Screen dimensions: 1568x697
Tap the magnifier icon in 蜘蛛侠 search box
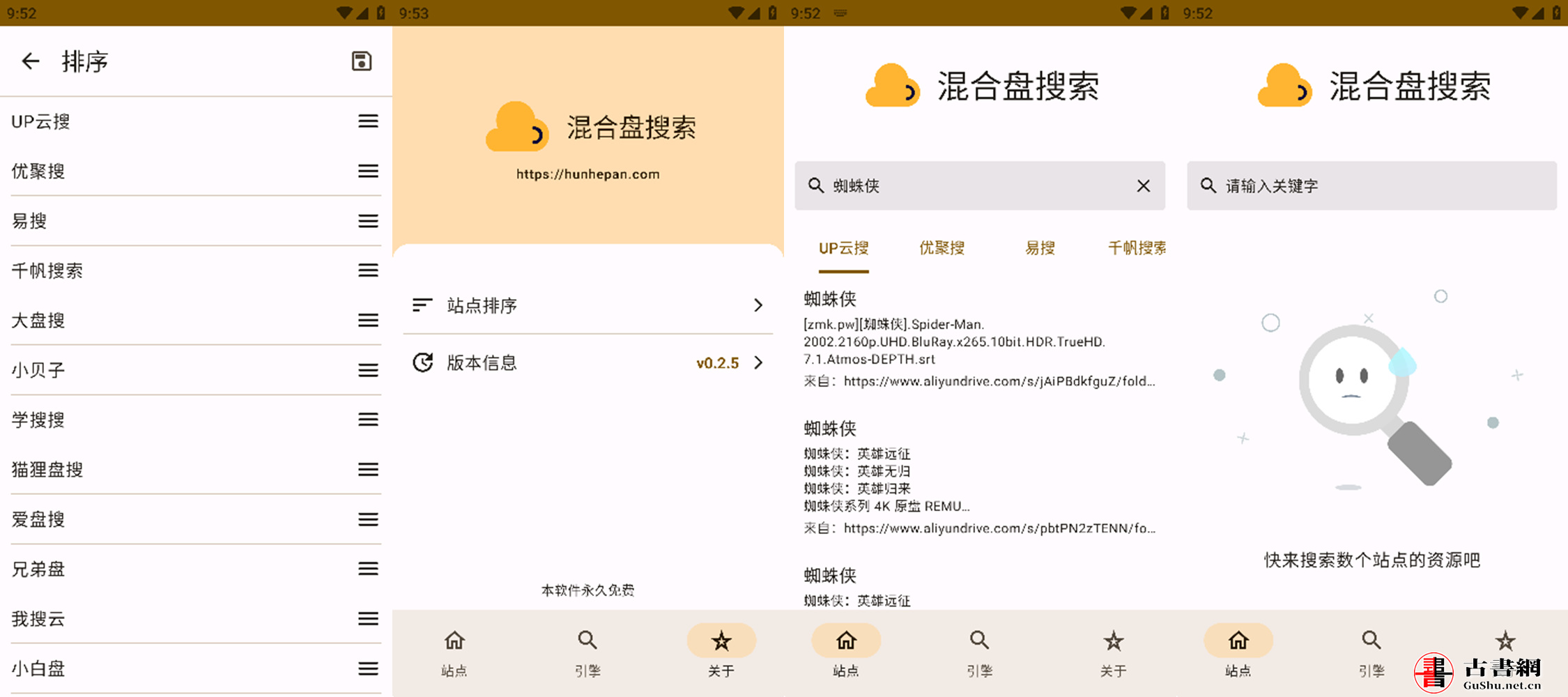pos(815,185)
